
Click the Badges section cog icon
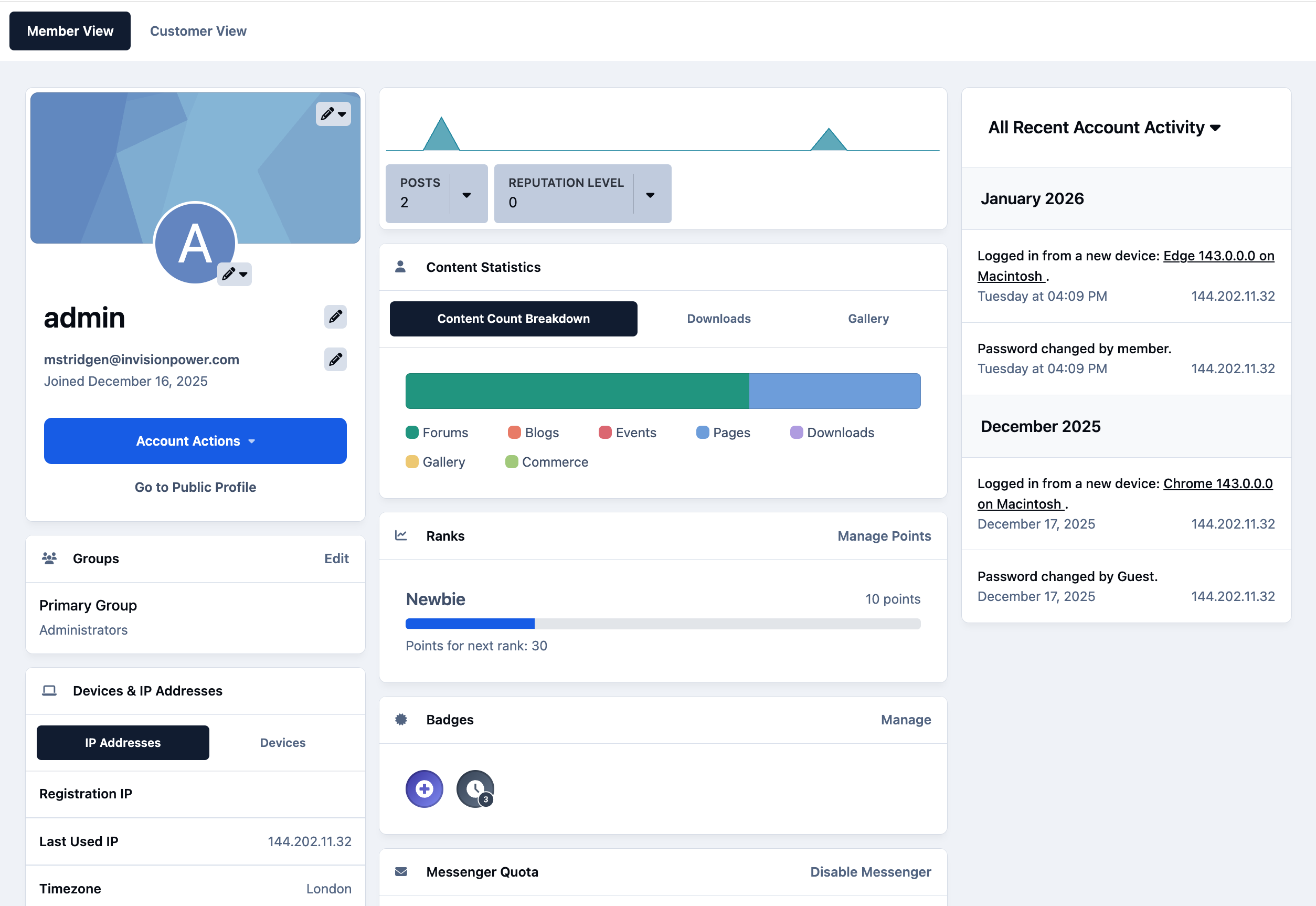tap(401, 719)
